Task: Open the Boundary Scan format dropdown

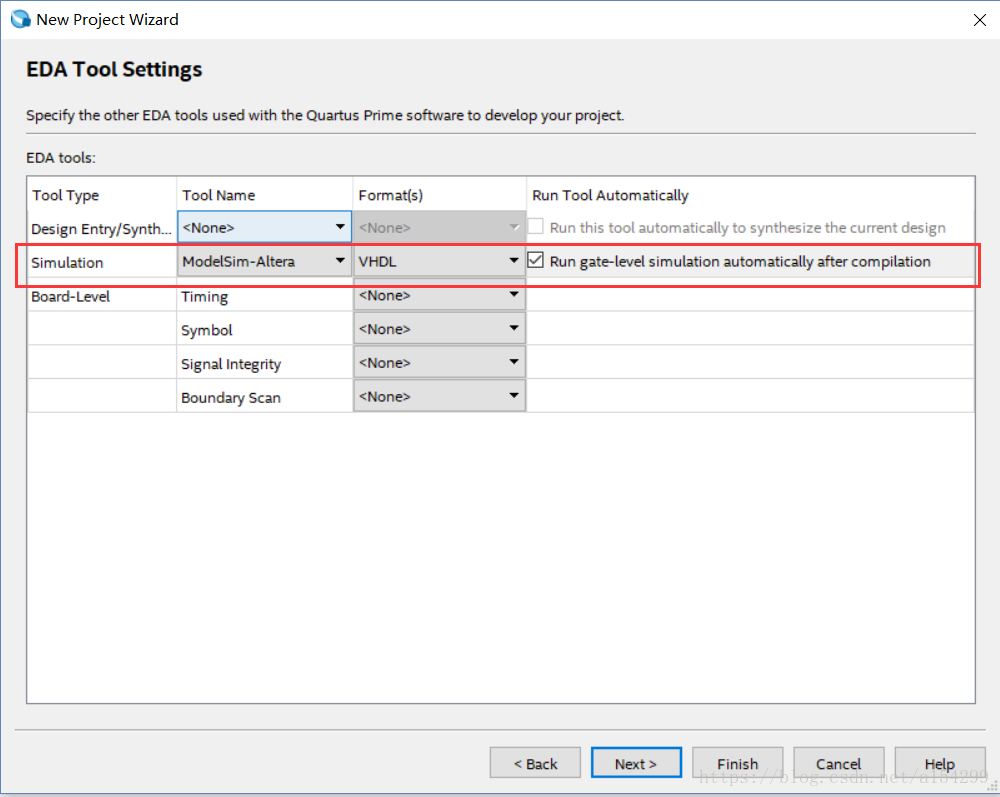Action: click(x=439, y=396)
